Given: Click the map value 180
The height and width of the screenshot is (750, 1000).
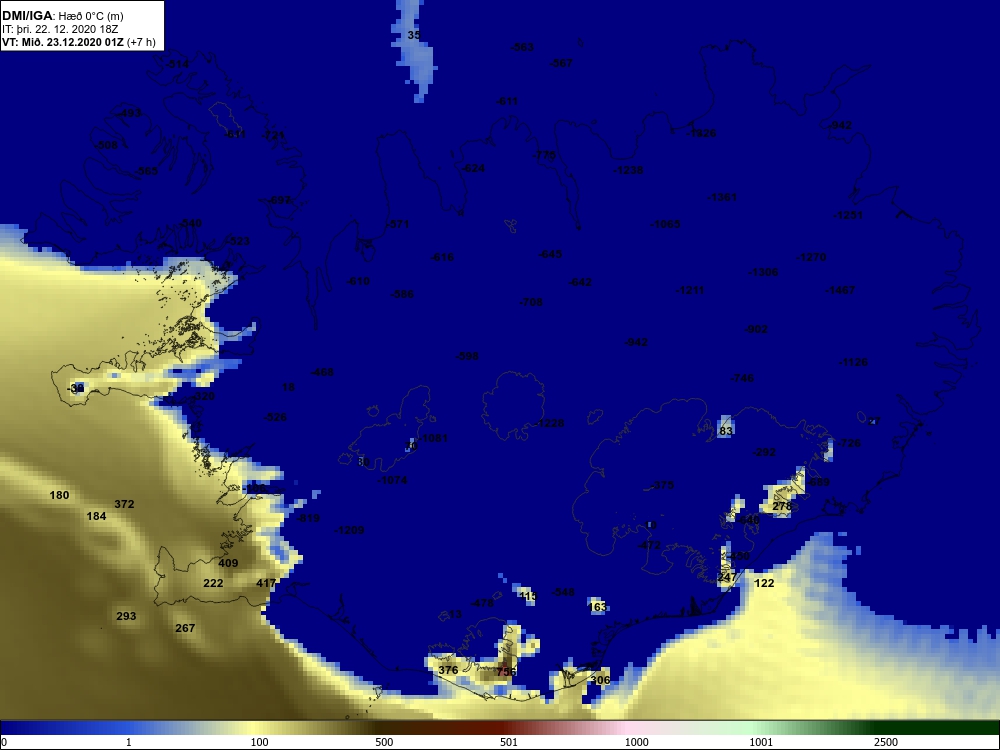Looking at the screenshot, I should coord(59,495).
